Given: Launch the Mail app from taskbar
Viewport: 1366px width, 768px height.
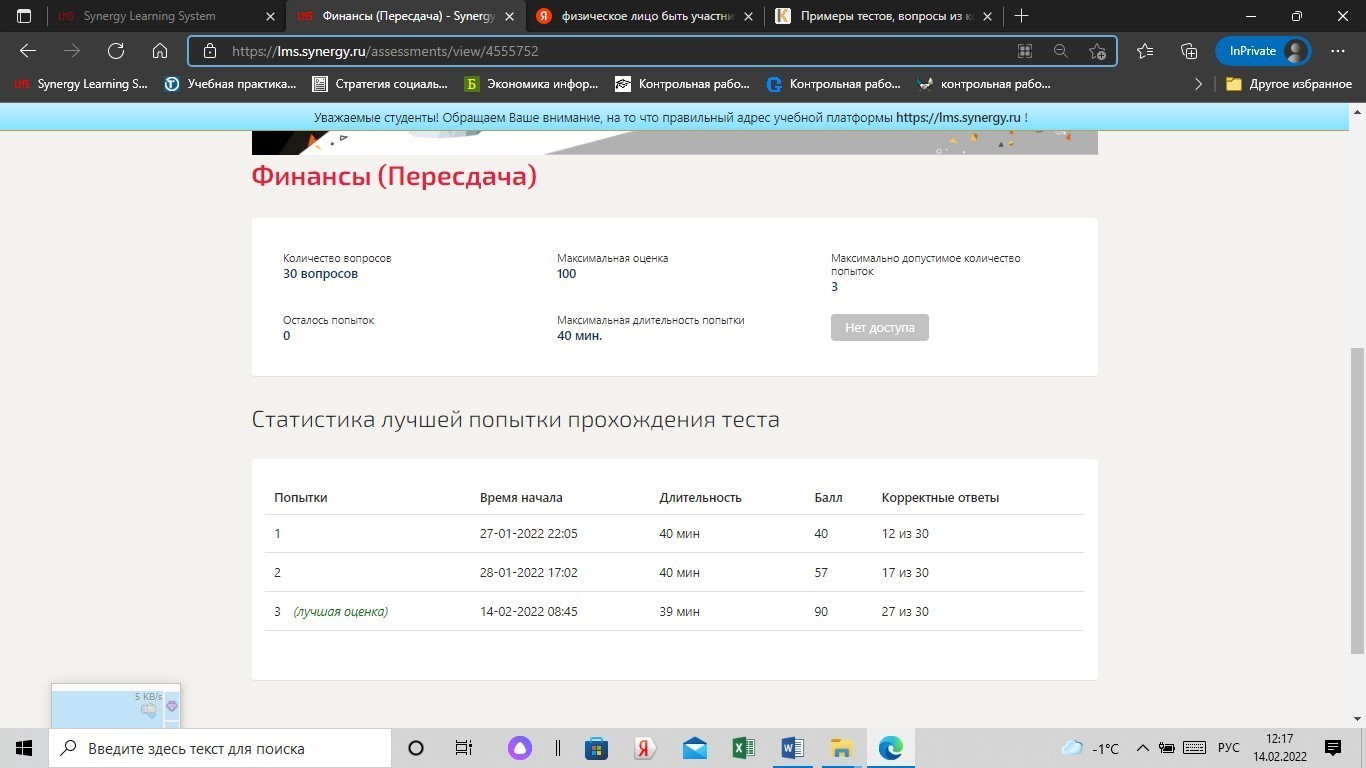Looking at the screenshot, I should coord(694,748).
